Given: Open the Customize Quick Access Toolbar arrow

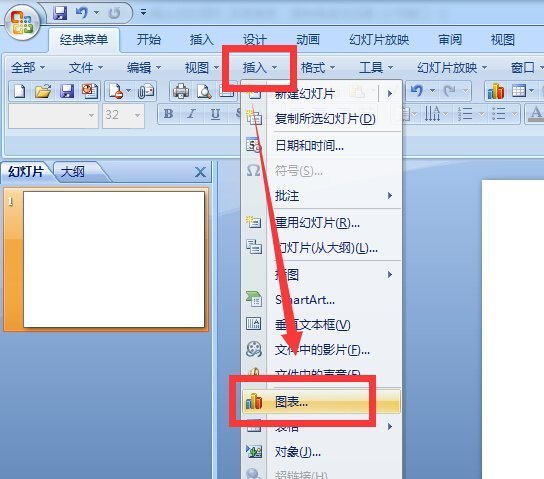Looking at the screenshot, I should point(143,13).
